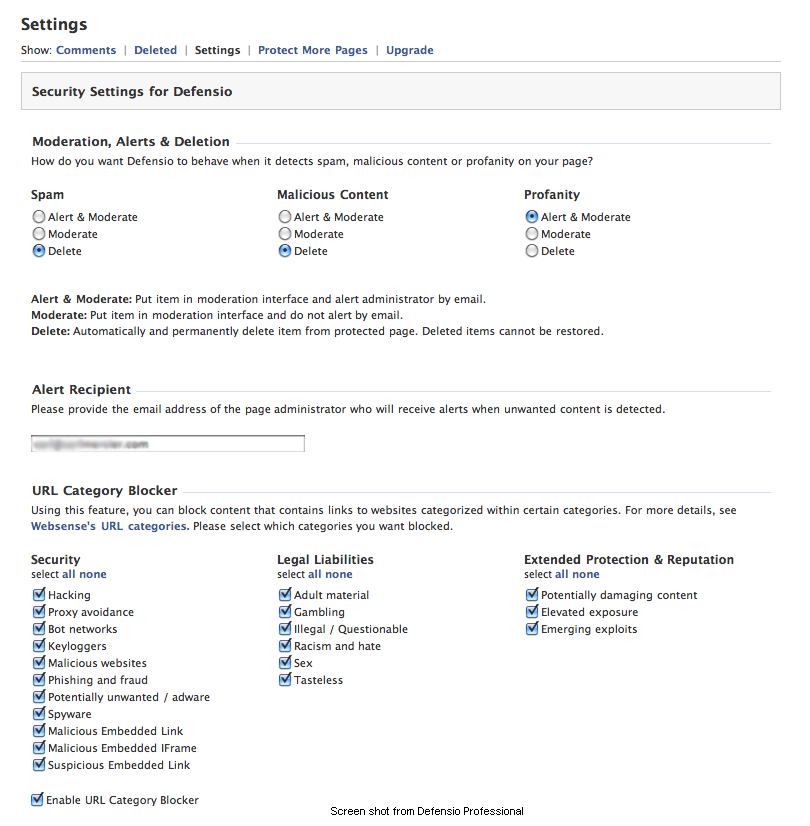Uncheck Malicious Embedded Link
Viewport: 810px width, 826px height.
(x=39, y=731)
